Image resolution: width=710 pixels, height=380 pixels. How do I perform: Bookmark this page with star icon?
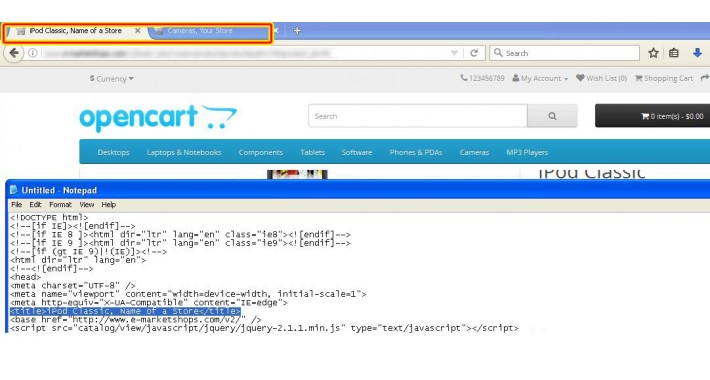pos(653,53)
